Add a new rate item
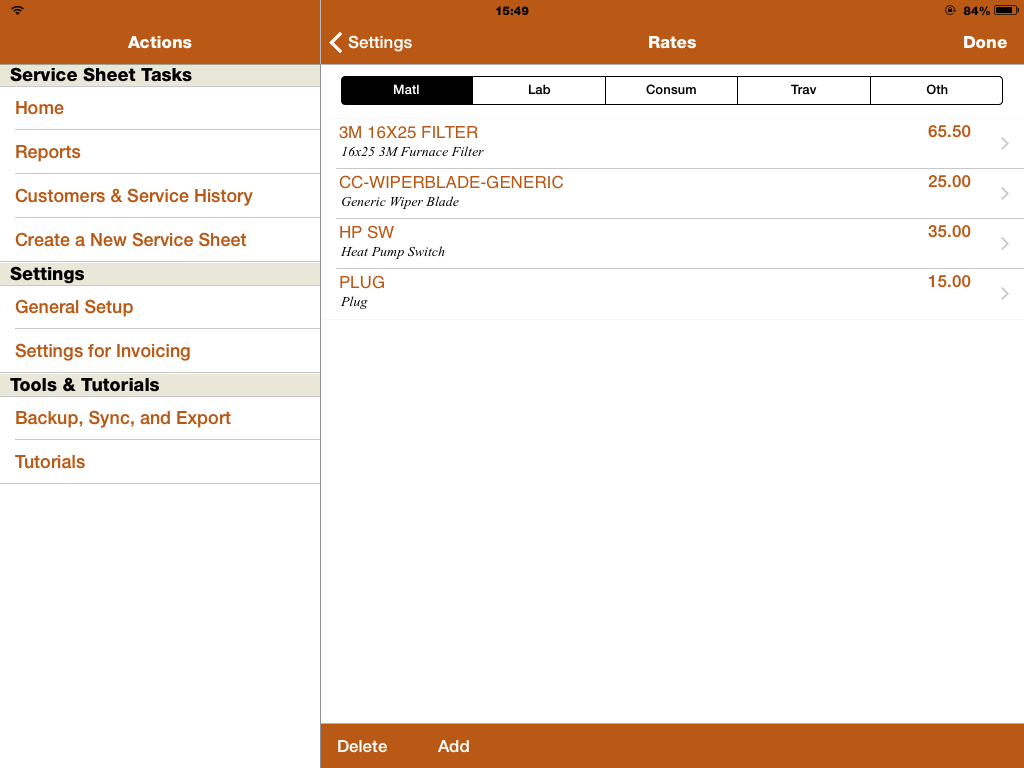This screenshot has height=768, width=1024. [x=453, y=746]
